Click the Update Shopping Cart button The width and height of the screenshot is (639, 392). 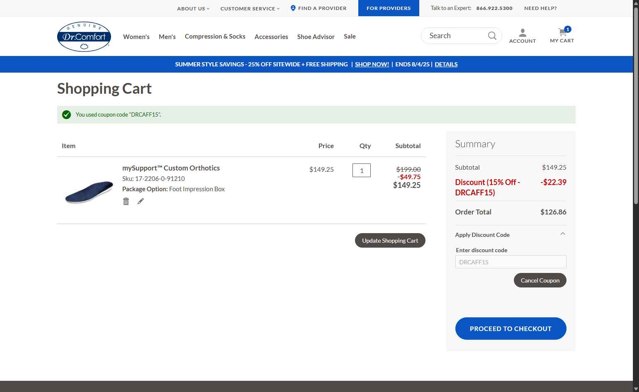click(390, 240)
